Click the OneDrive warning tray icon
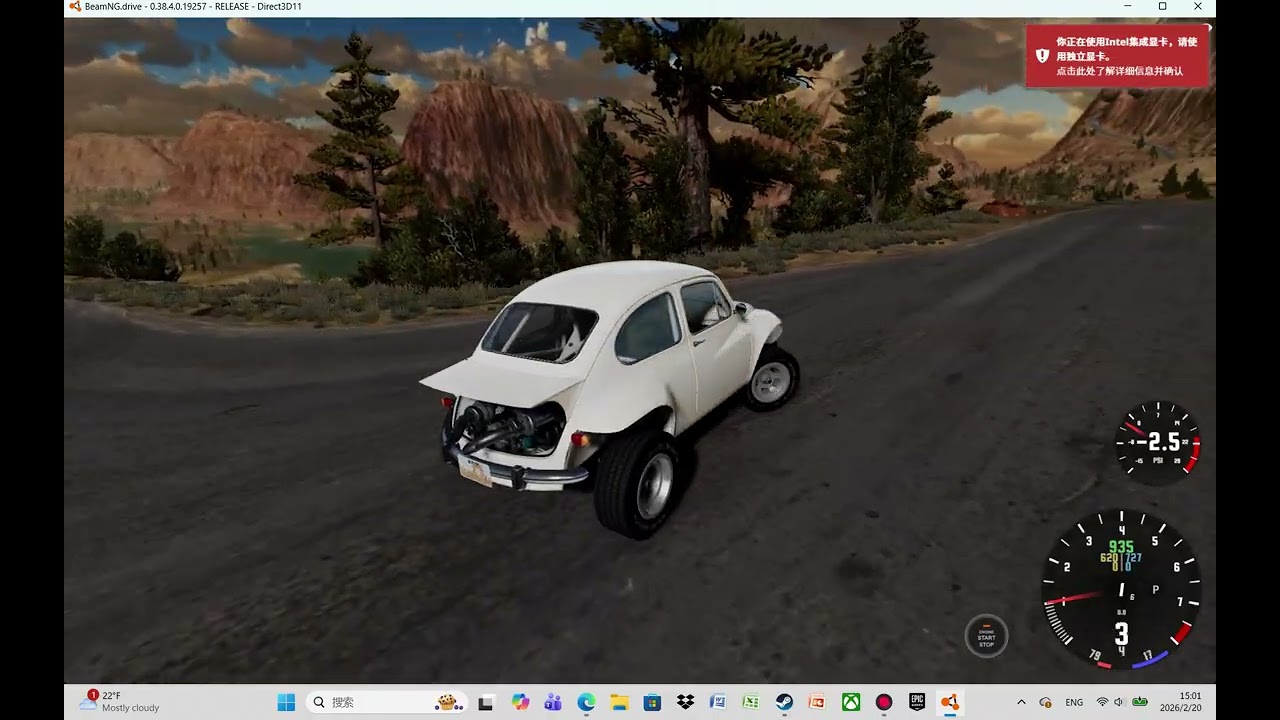This screenshot has height=720, width=1280. tap(1046, 702)
